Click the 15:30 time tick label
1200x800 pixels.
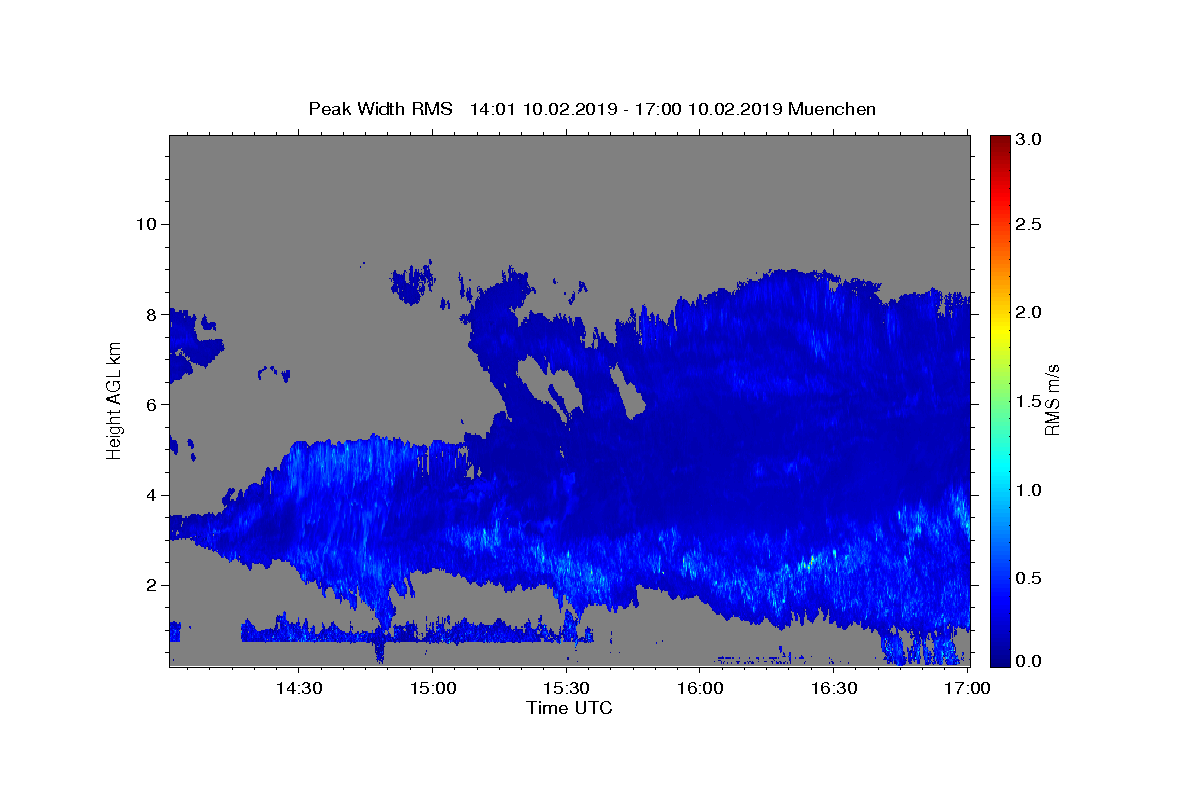click(x=566, y=688)
